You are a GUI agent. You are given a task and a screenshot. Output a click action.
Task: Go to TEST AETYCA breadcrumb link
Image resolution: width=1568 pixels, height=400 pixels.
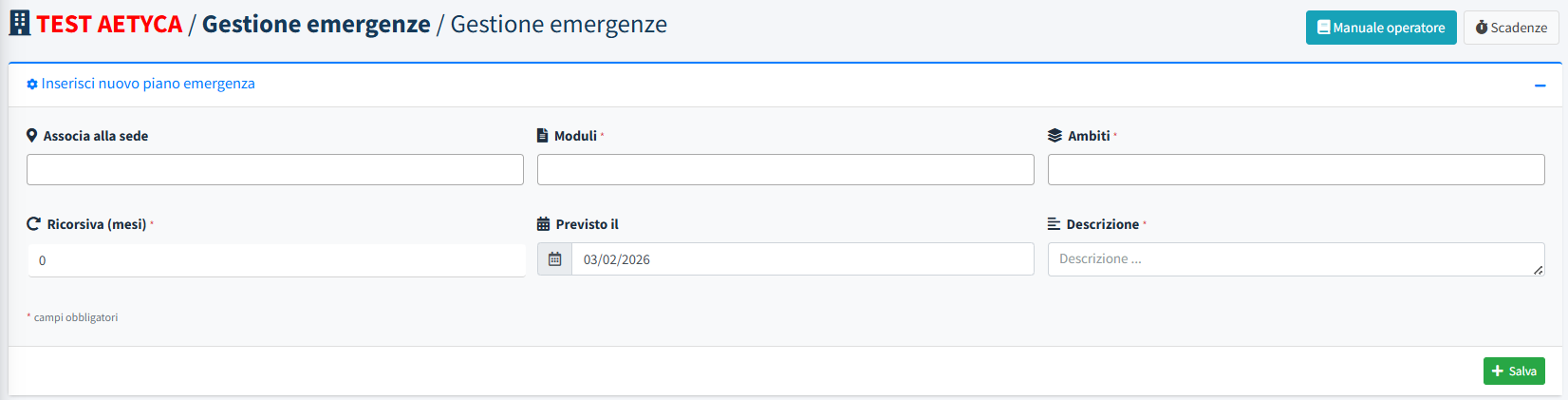coord(109,24)
